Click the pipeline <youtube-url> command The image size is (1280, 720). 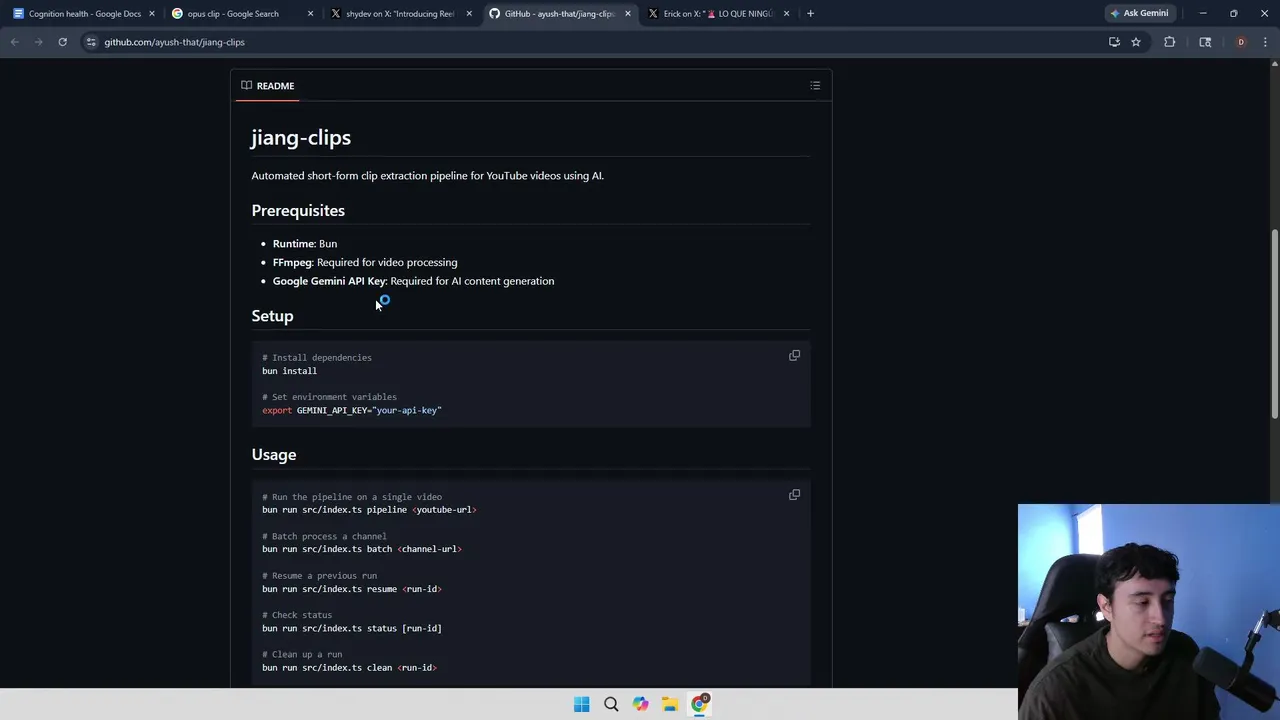[369, 510]
